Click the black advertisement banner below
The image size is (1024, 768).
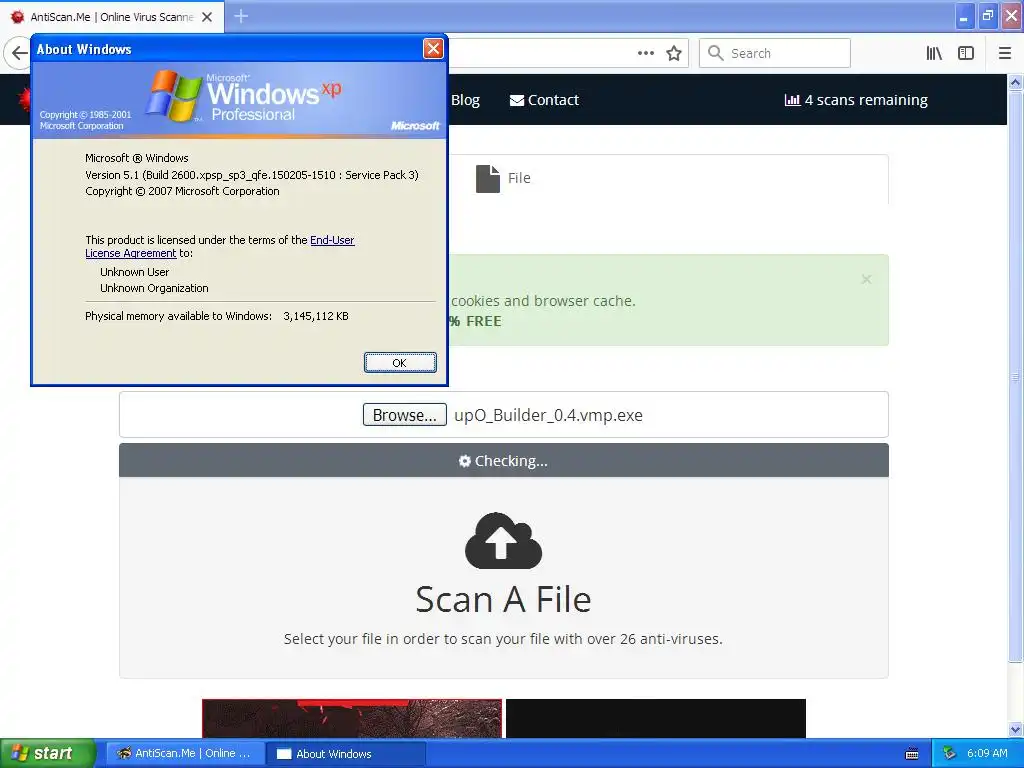656,718
